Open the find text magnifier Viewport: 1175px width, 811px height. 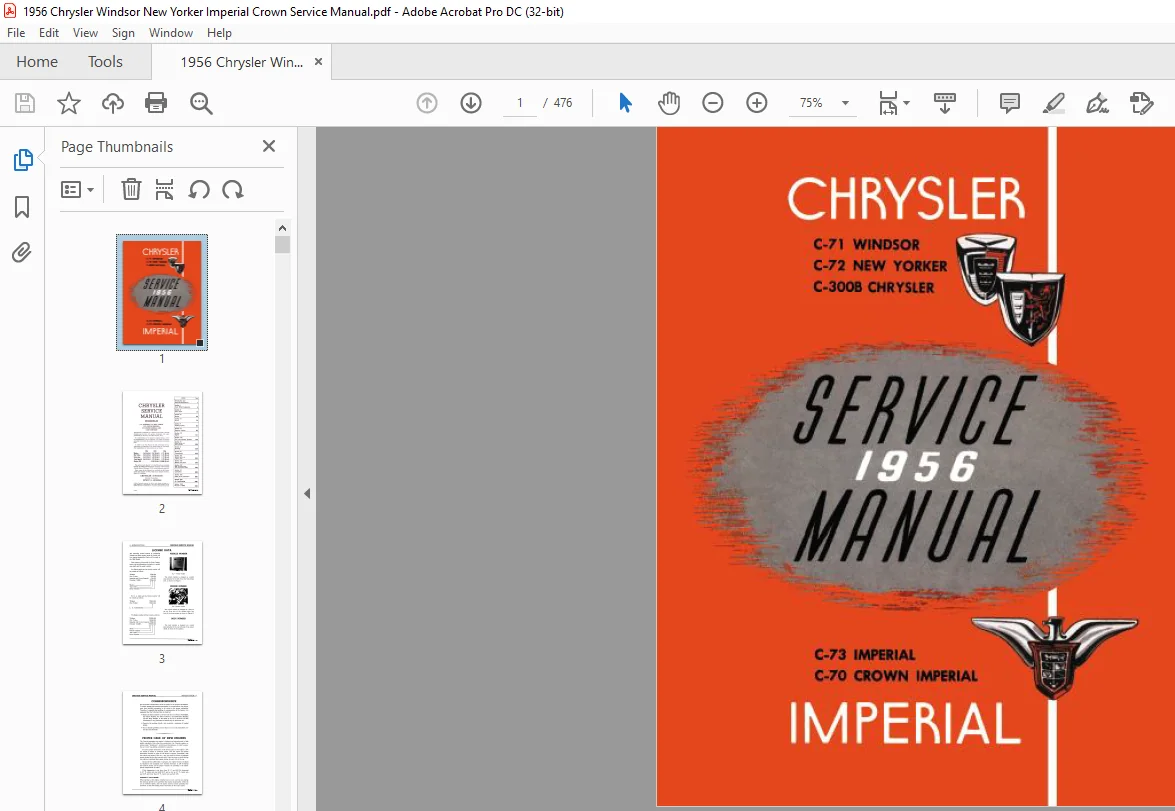[201, 103]
